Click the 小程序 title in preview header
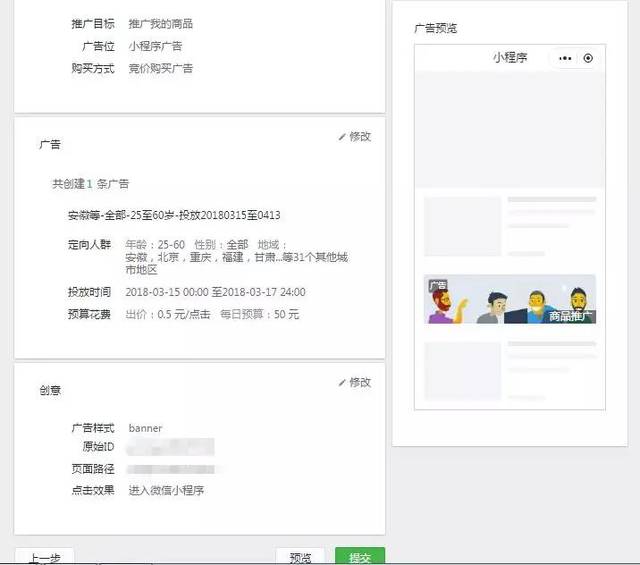 pos(510,58)
